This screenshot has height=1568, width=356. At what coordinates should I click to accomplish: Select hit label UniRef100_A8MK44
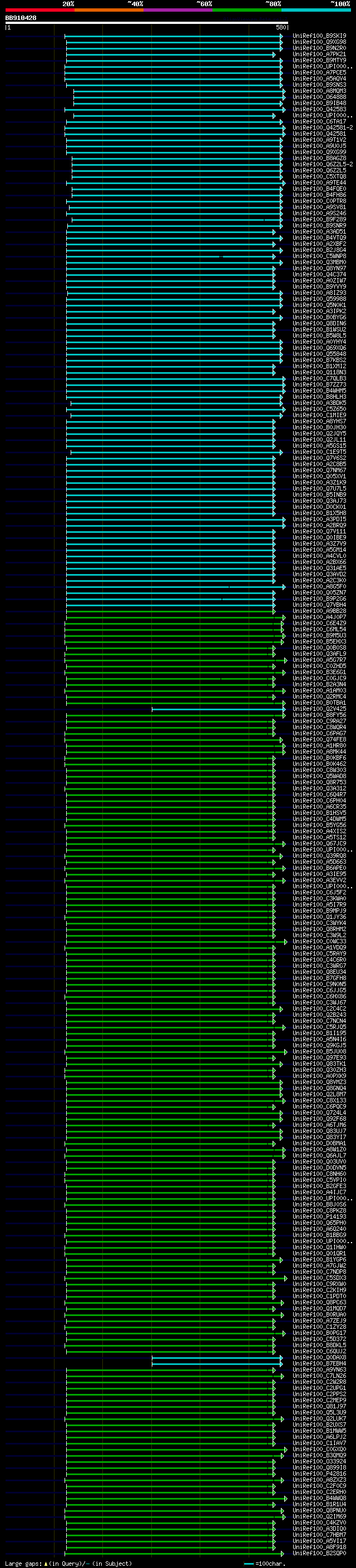(x=319, y=752)
